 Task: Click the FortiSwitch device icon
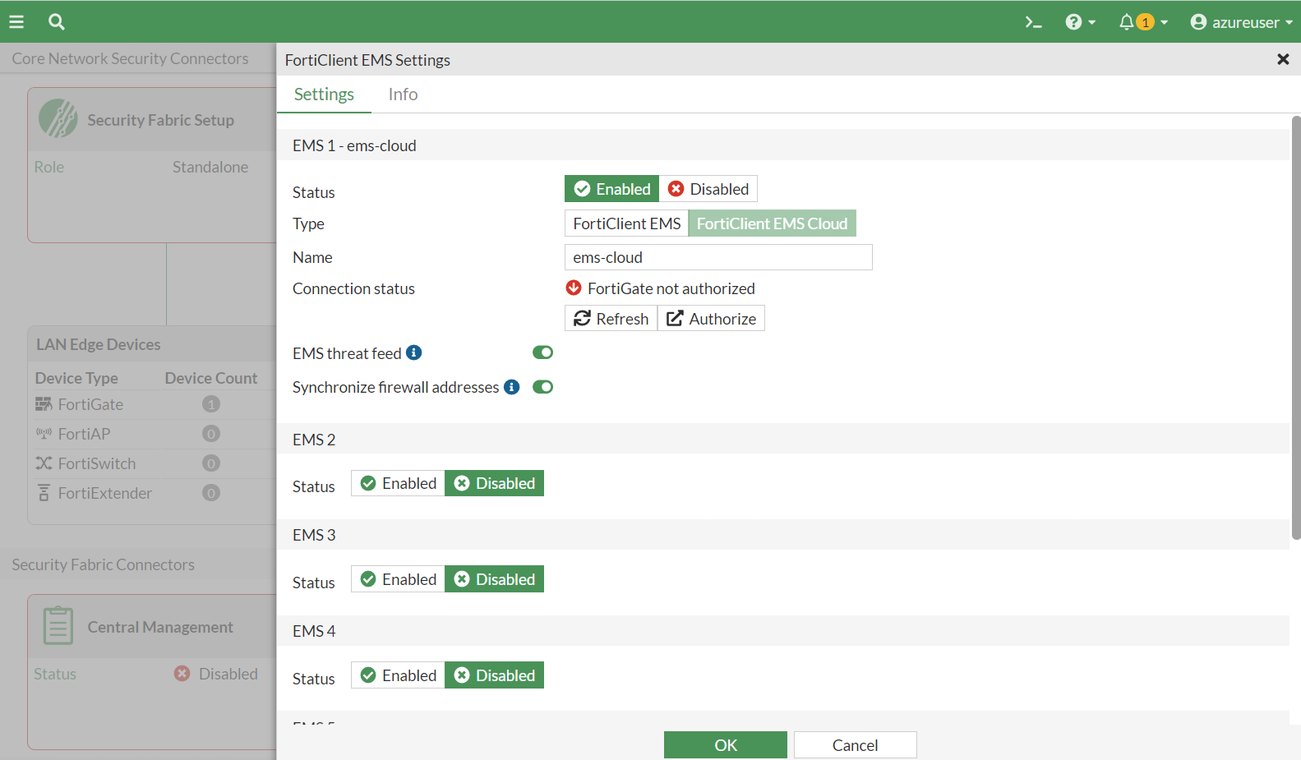(x=44, y=463)
